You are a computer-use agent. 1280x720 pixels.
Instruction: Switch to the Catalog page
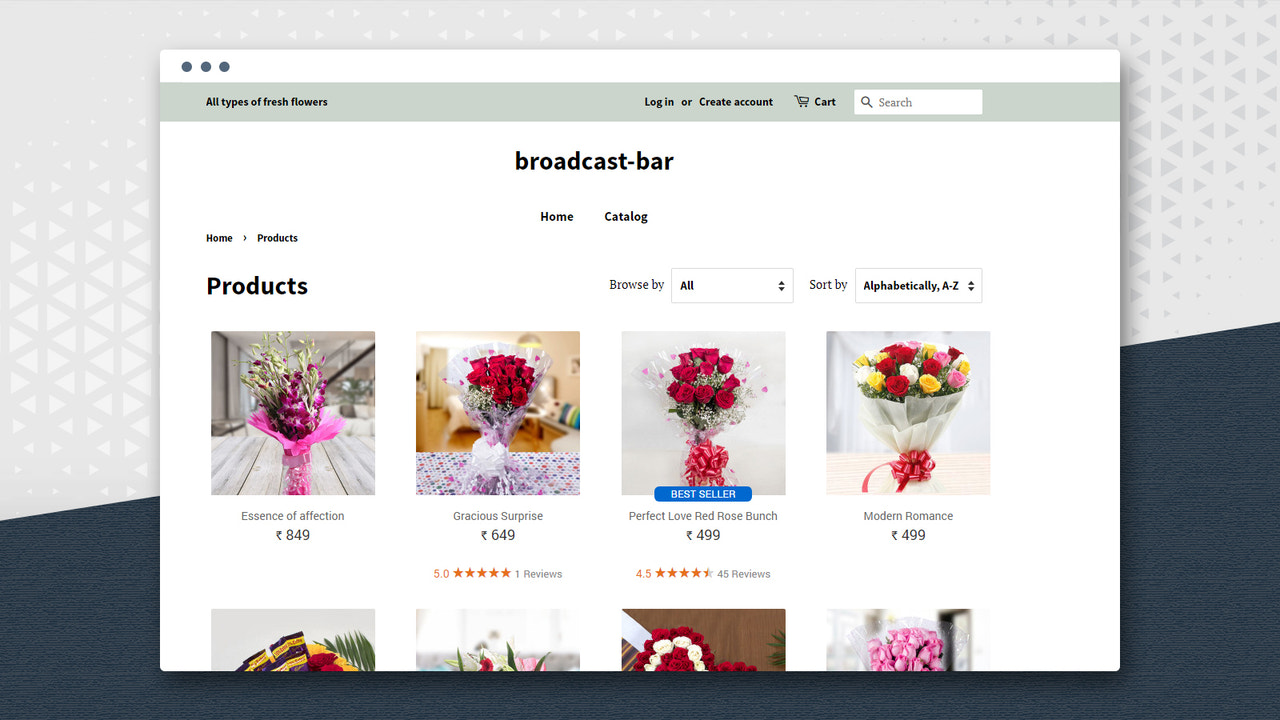point(625,216)
